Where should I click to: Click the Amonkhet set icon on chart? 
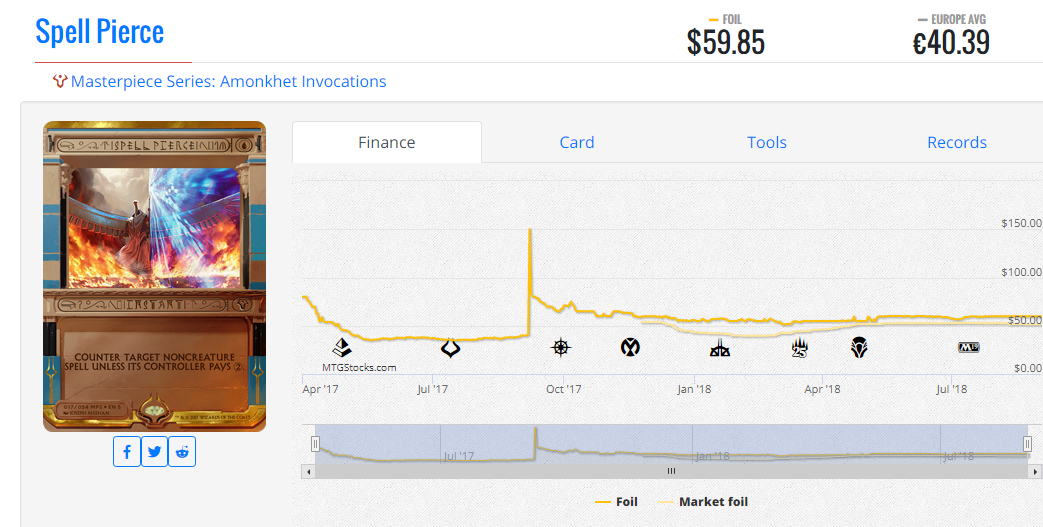pyautogui.click(x=342, y=347)
